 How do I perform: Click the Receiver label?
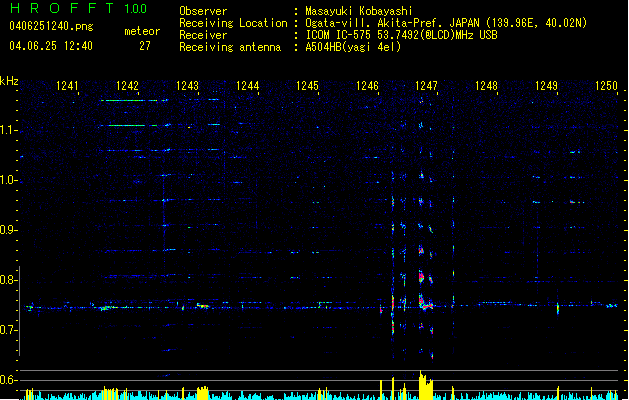click(x=203, y=35)
